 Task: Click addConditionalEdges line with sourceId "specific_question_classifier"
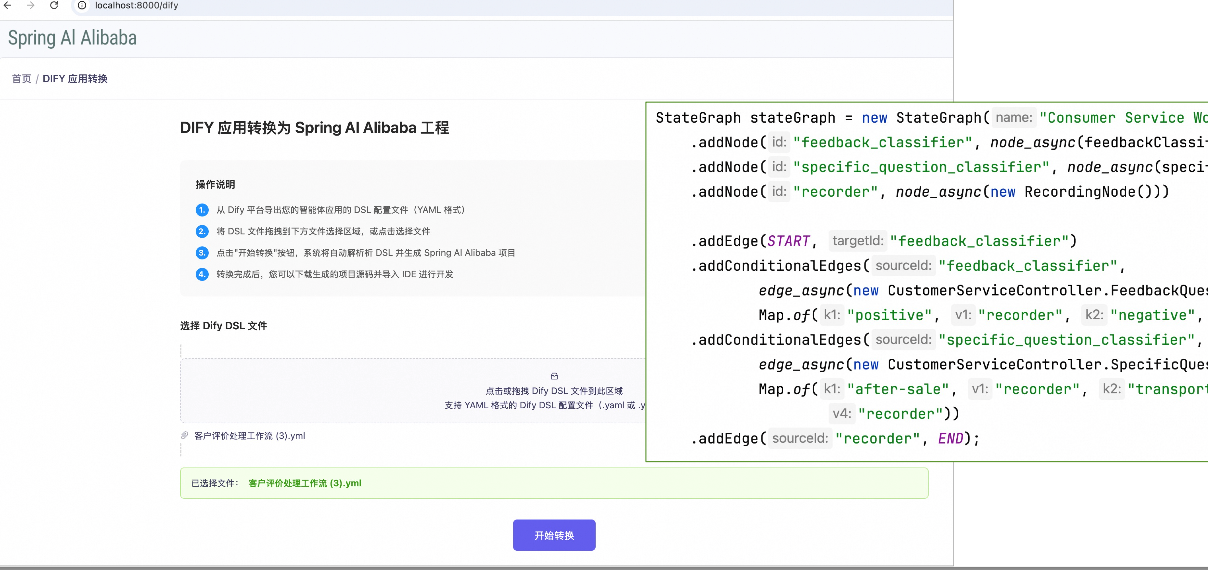tap(949, 340)
